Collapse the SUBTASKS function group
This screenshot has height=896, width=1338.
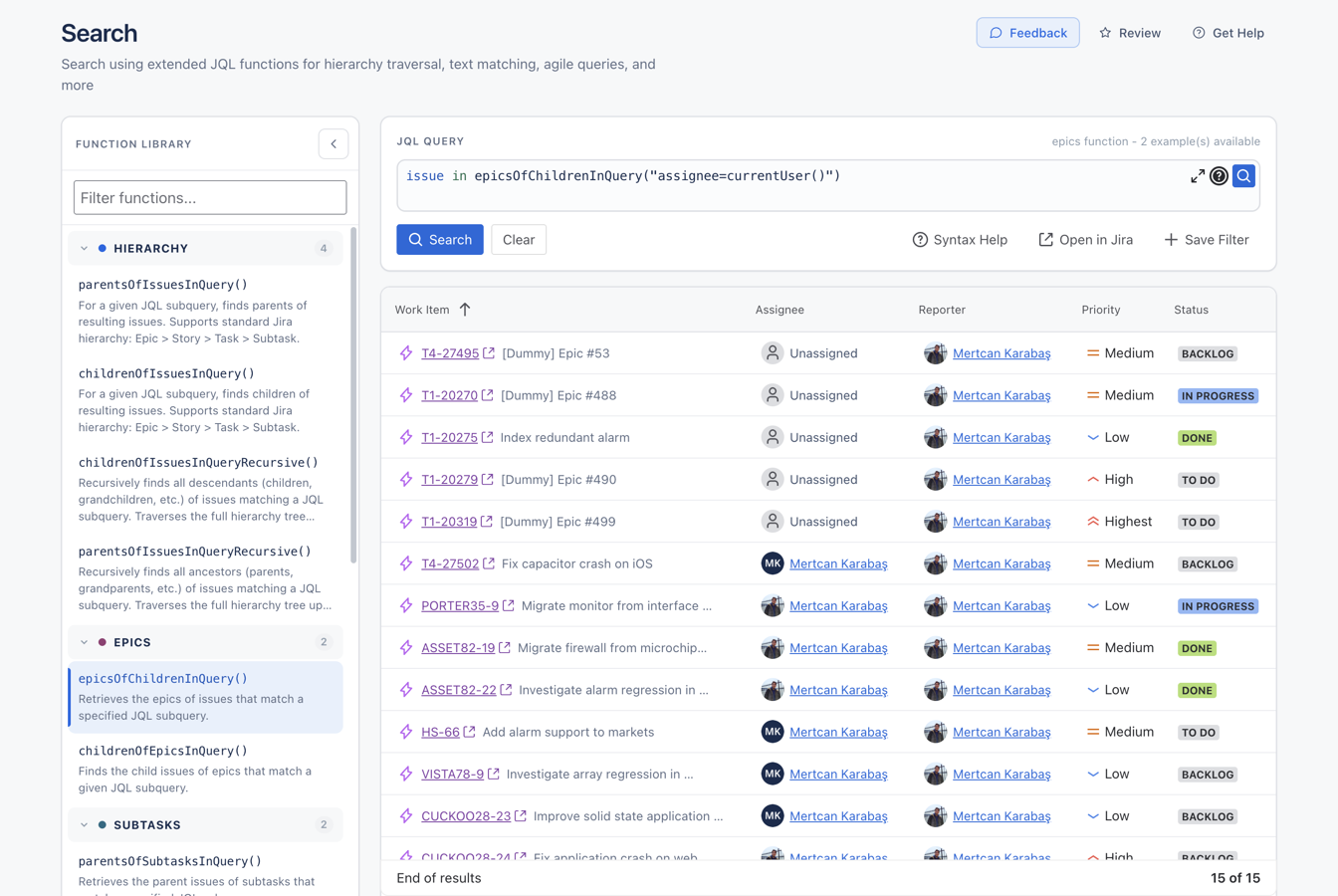pos(85,825)
